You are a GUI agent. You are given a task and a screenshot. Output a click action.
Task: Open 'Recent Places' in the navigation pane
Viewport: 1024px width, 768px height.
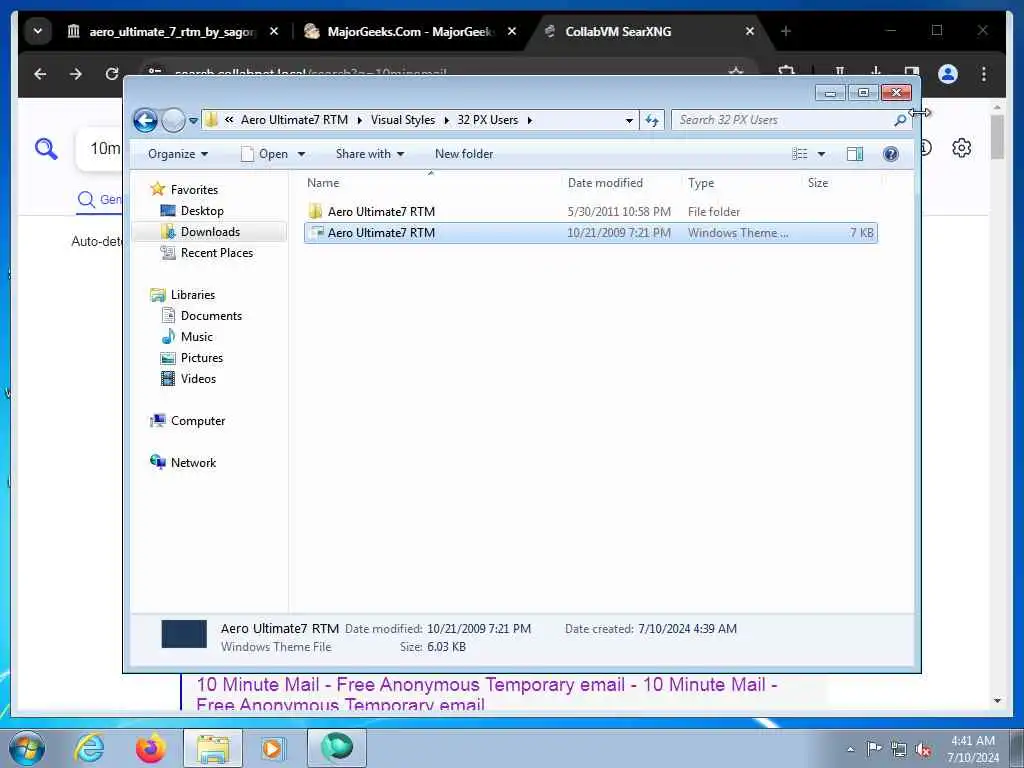click(x=216, y=253)
